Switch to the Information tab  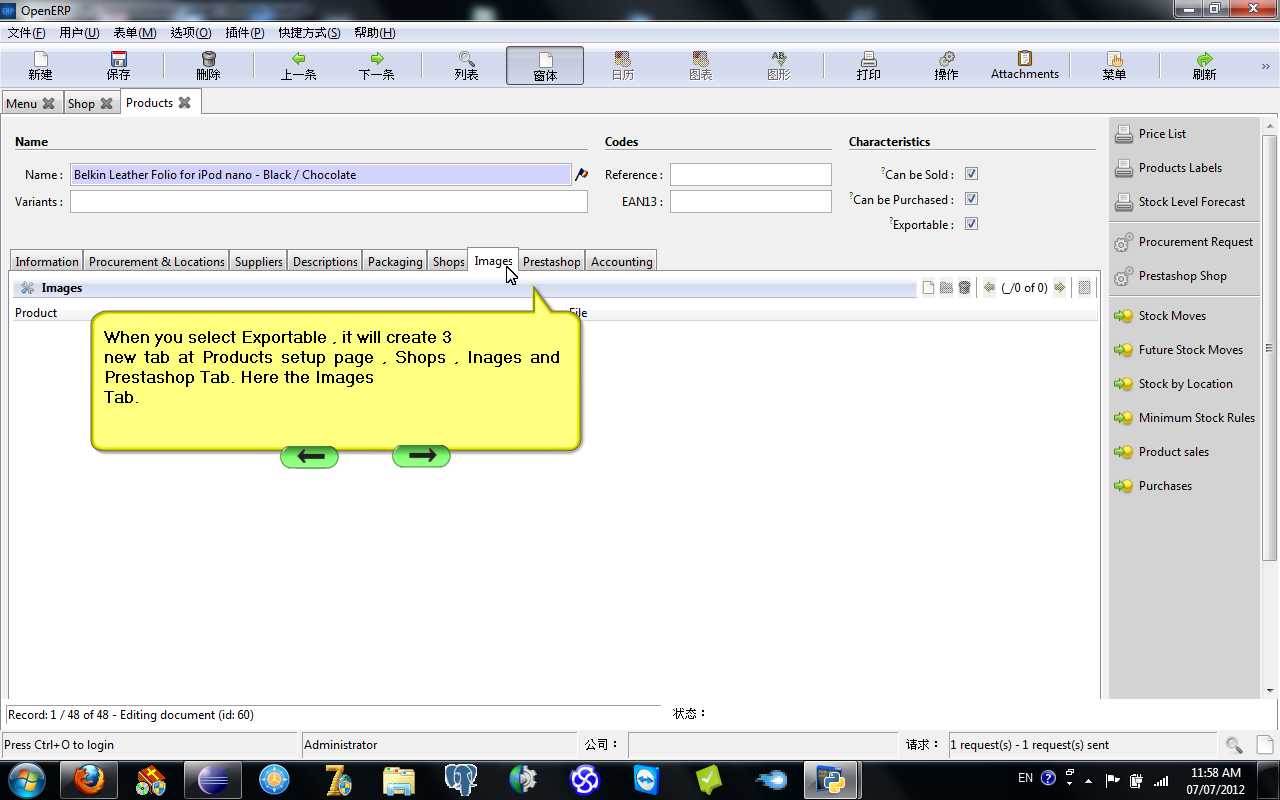[47, 262]
